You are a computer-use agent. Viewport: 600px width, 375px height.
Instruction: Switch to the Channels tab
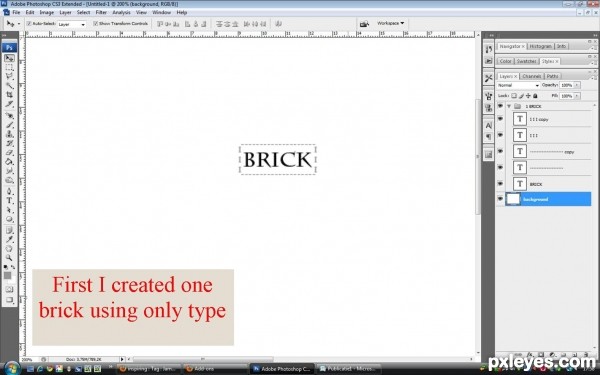click(x=532, y=76)
